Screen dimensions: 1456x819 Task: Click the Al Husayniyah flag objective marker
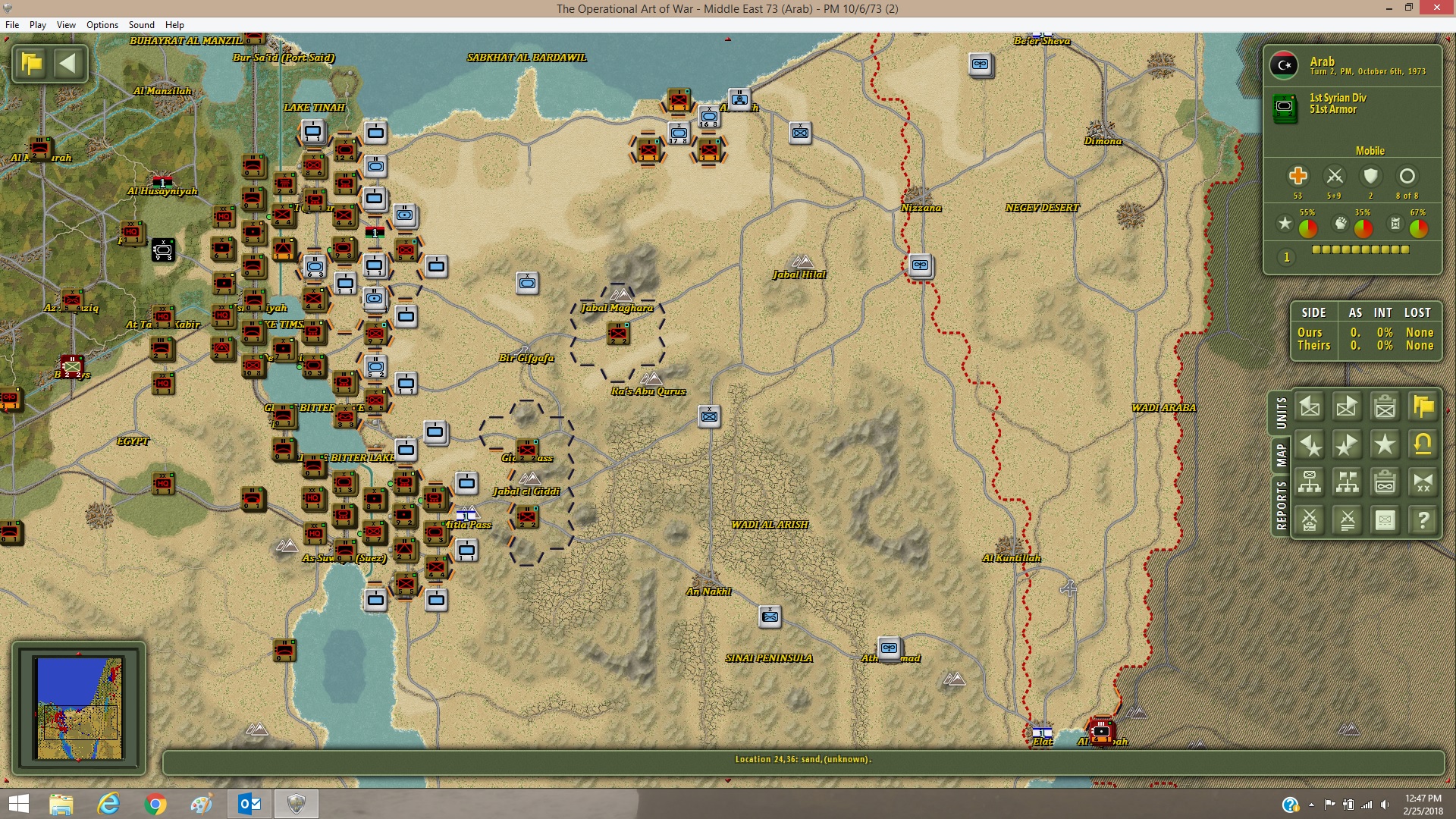pyautogui.click(x=162, y=182)
